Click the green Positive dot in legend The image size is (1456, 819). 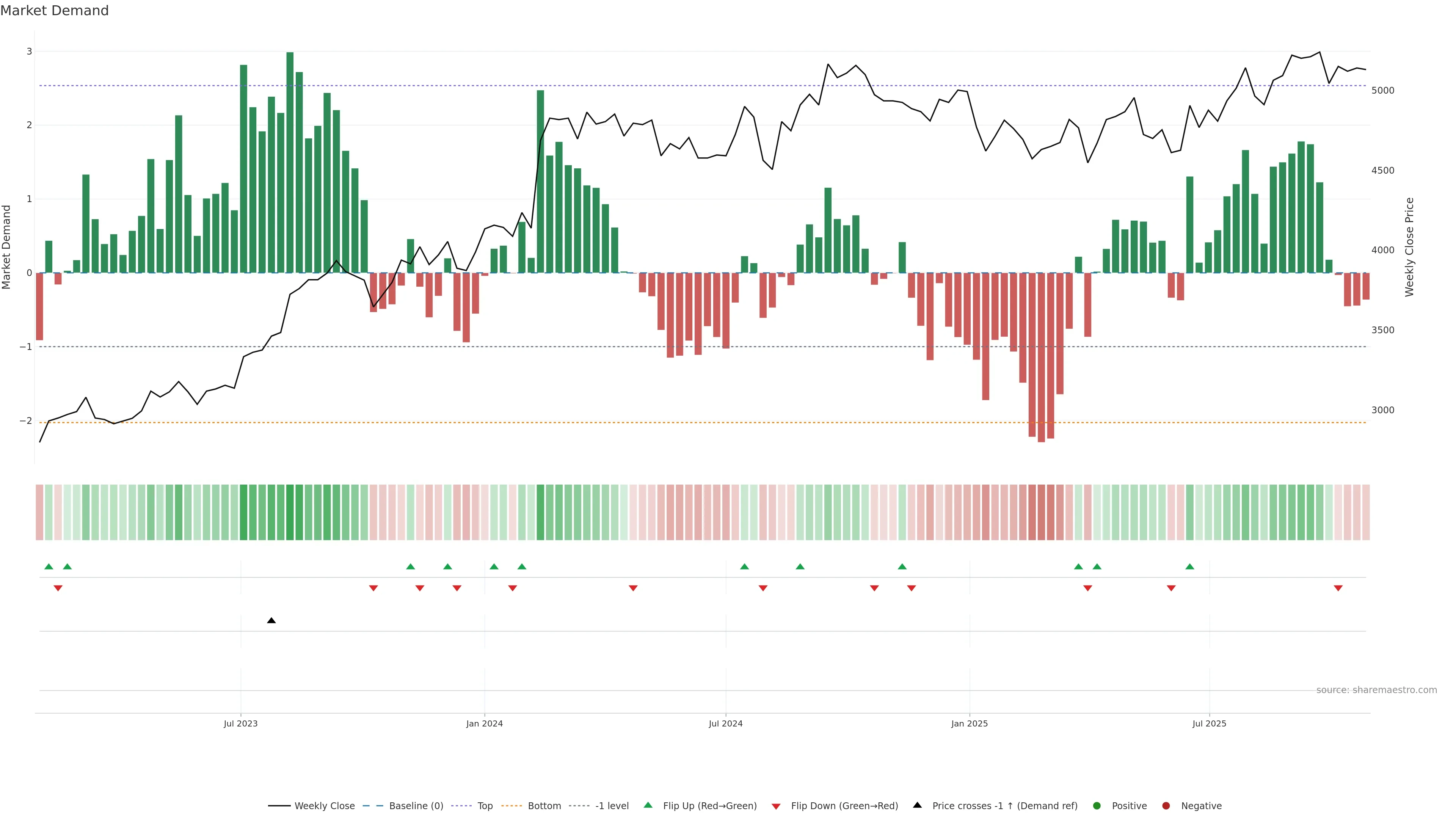1097,806
